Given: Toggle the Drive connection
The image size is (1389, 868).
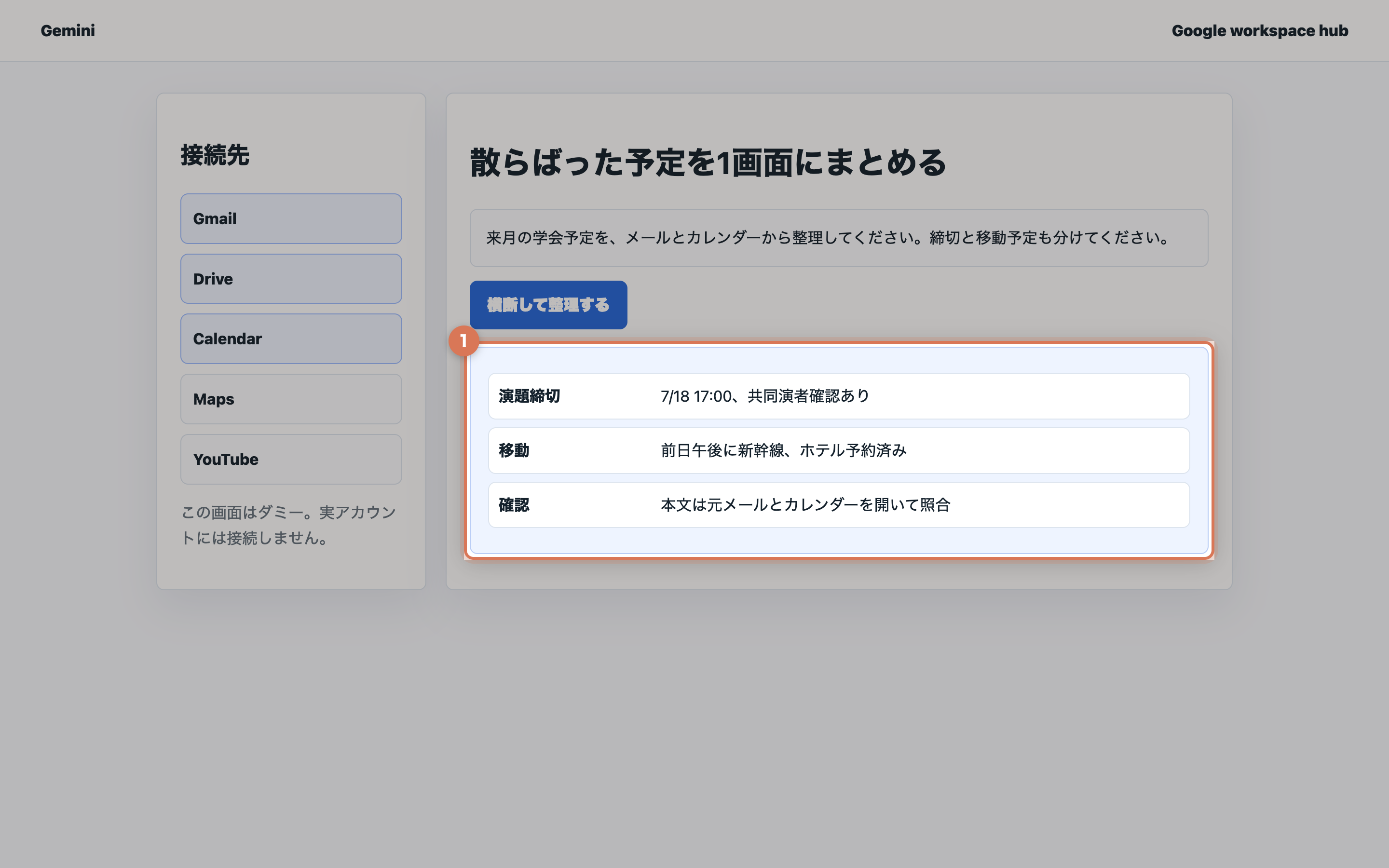Looking at the screenshot, I should pos(291,279).
